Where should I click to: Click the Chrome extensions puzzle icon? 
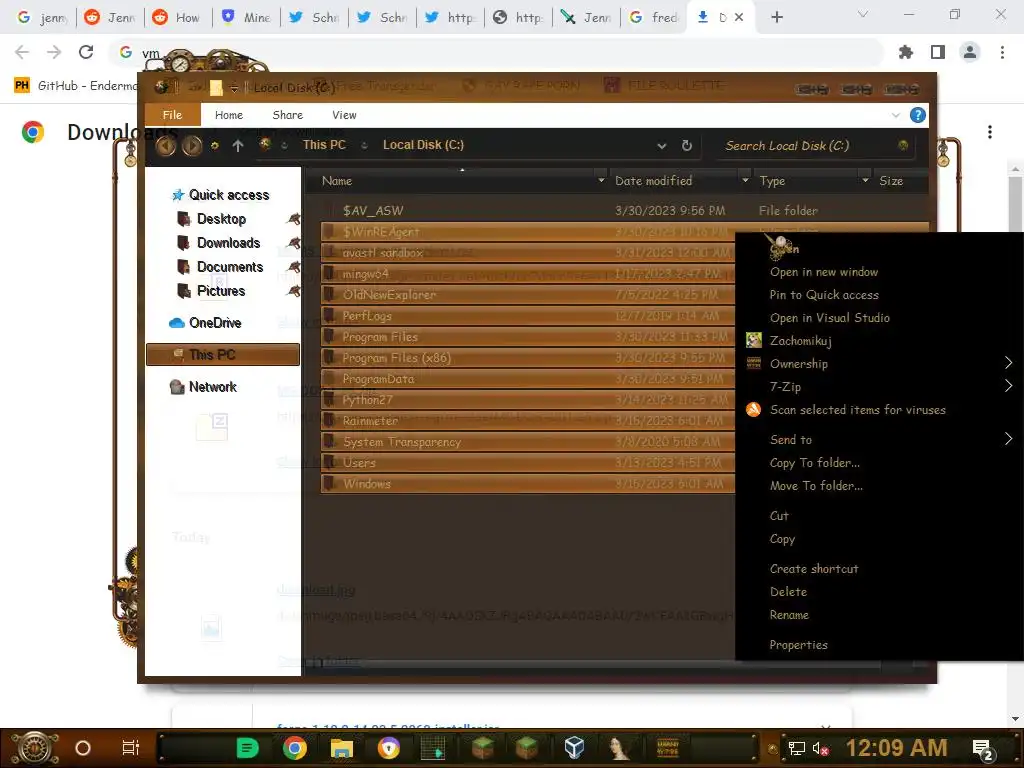pyautogui.click(x=906, y=52)
